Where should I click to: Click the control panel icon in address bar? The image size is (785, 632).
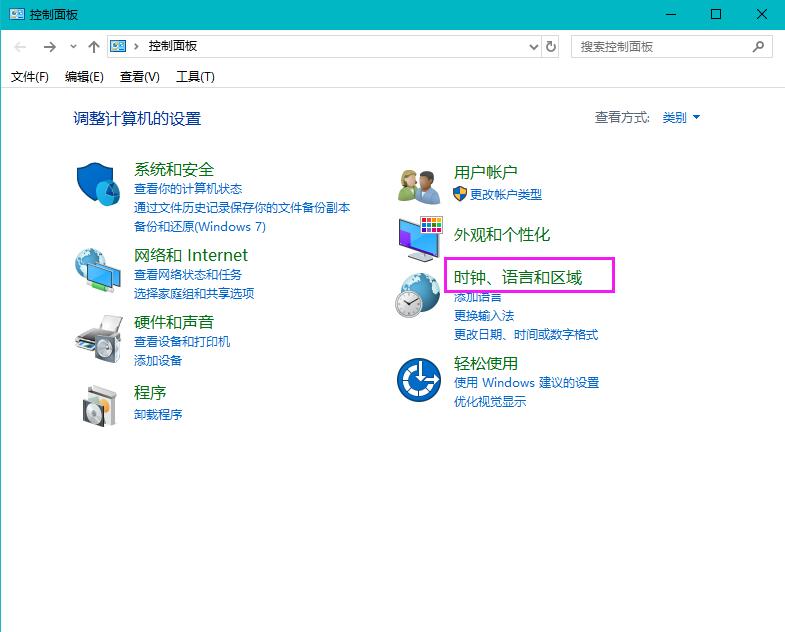click(x=118, y=47)
